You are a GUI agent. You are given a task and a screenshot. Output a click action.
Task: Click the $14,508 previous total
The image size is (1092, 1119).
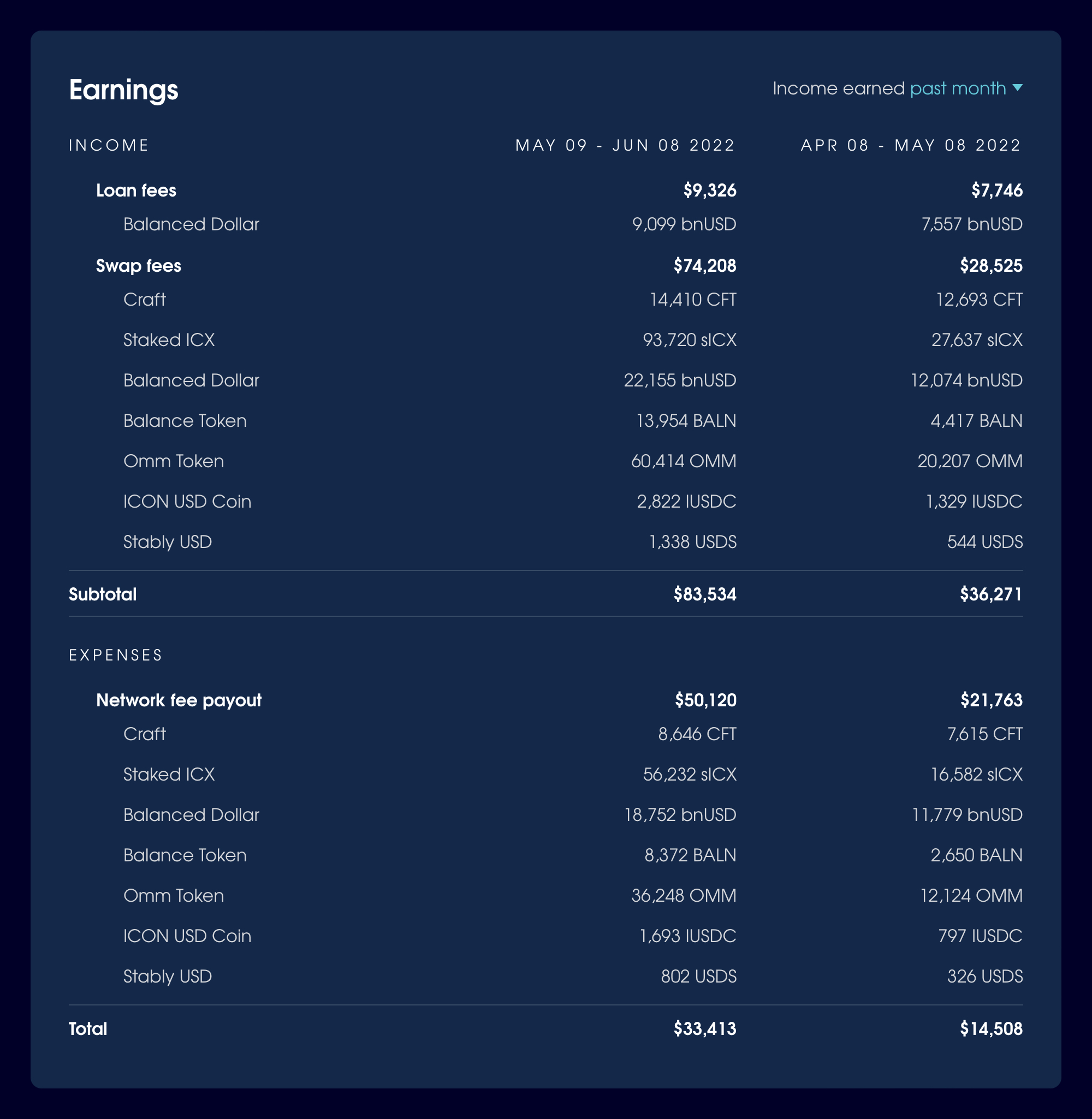tap(990, 1028)
